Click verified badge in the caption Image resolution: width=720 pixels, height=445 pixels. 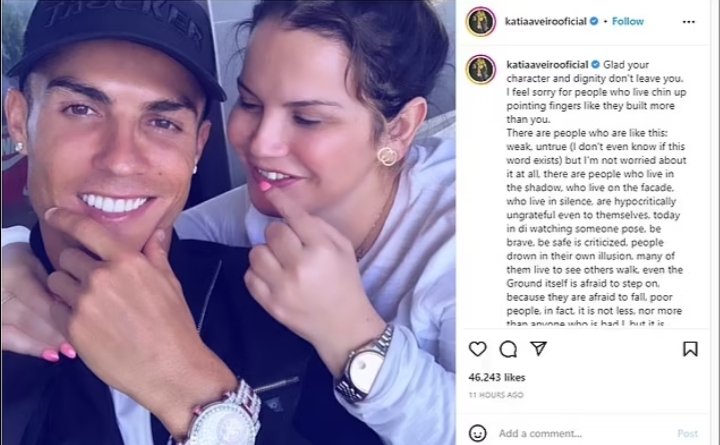click(x=596, y=64)
